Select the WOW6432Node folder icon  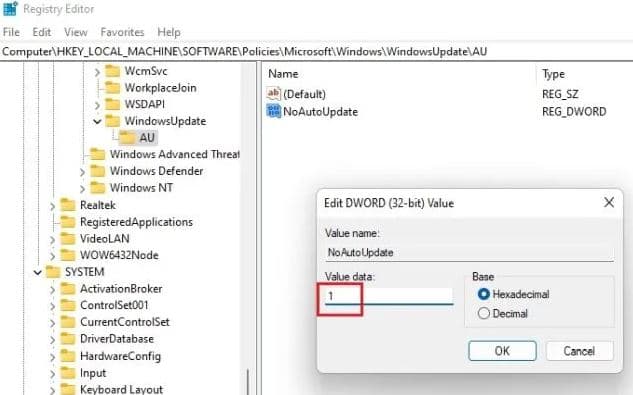[x=68, y=255]
